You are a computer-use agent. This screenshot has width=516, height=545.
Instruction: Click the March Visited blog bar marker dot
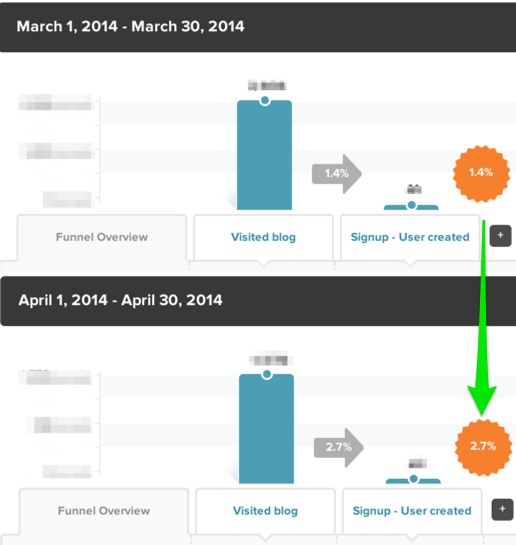point(265,101)
